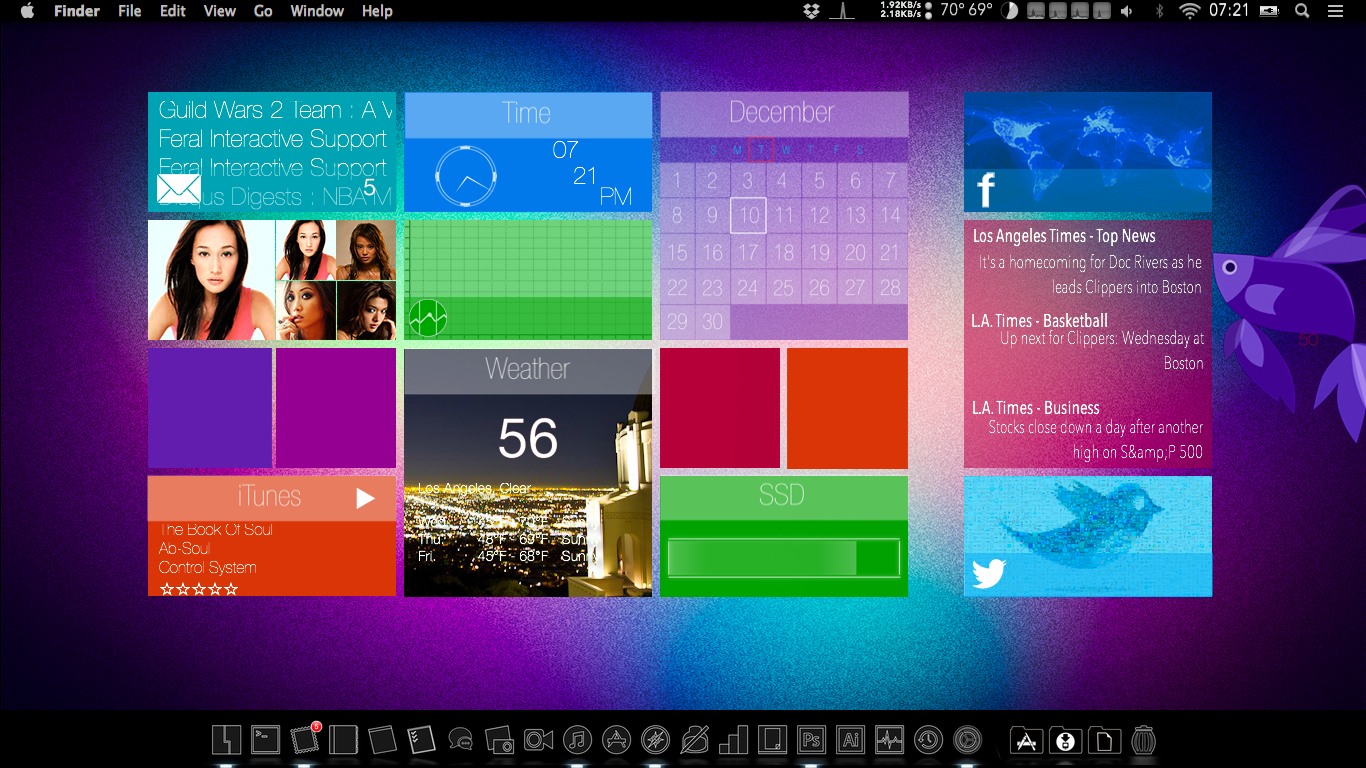Open iTunes music note dock icon

point(577,740)
